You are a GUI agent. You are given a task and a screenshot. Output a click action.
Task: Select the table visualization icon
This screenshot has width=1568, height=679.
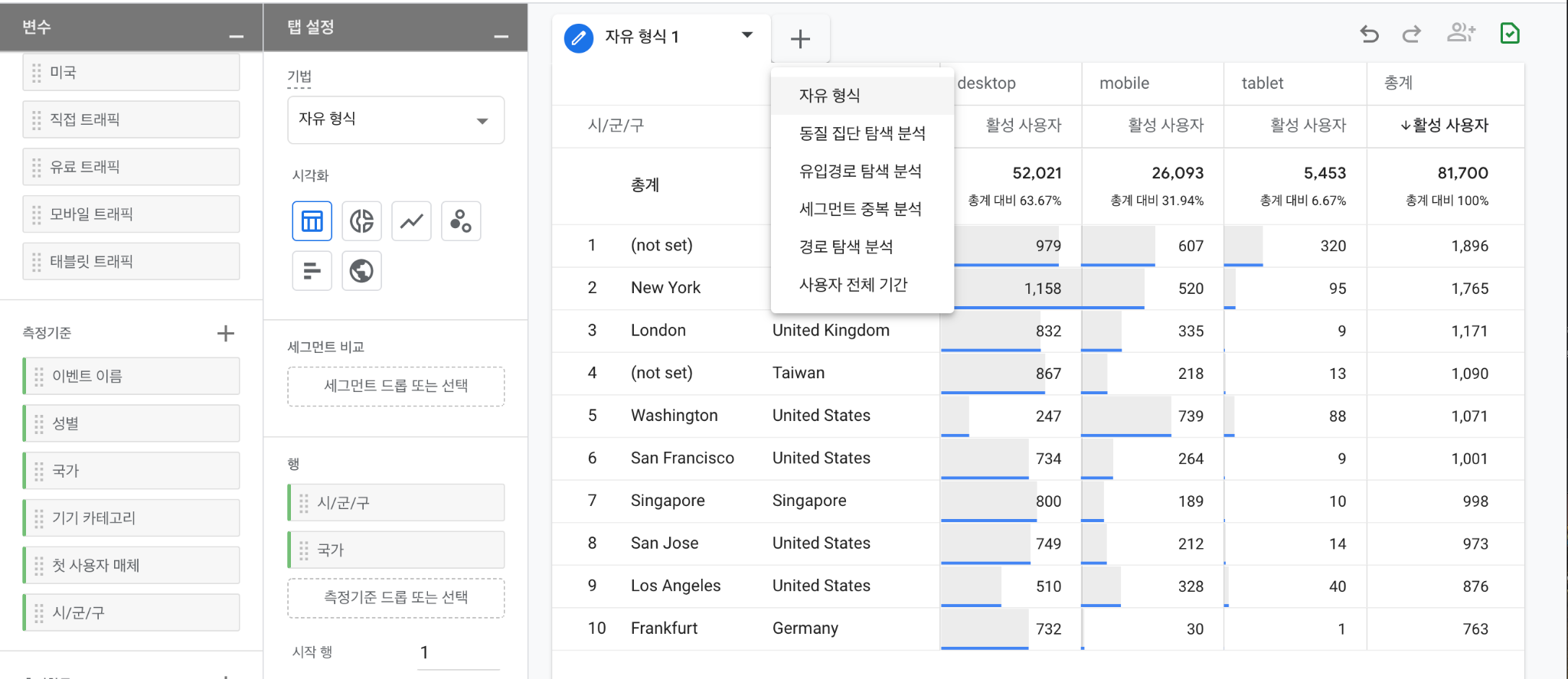coord(312,222)
